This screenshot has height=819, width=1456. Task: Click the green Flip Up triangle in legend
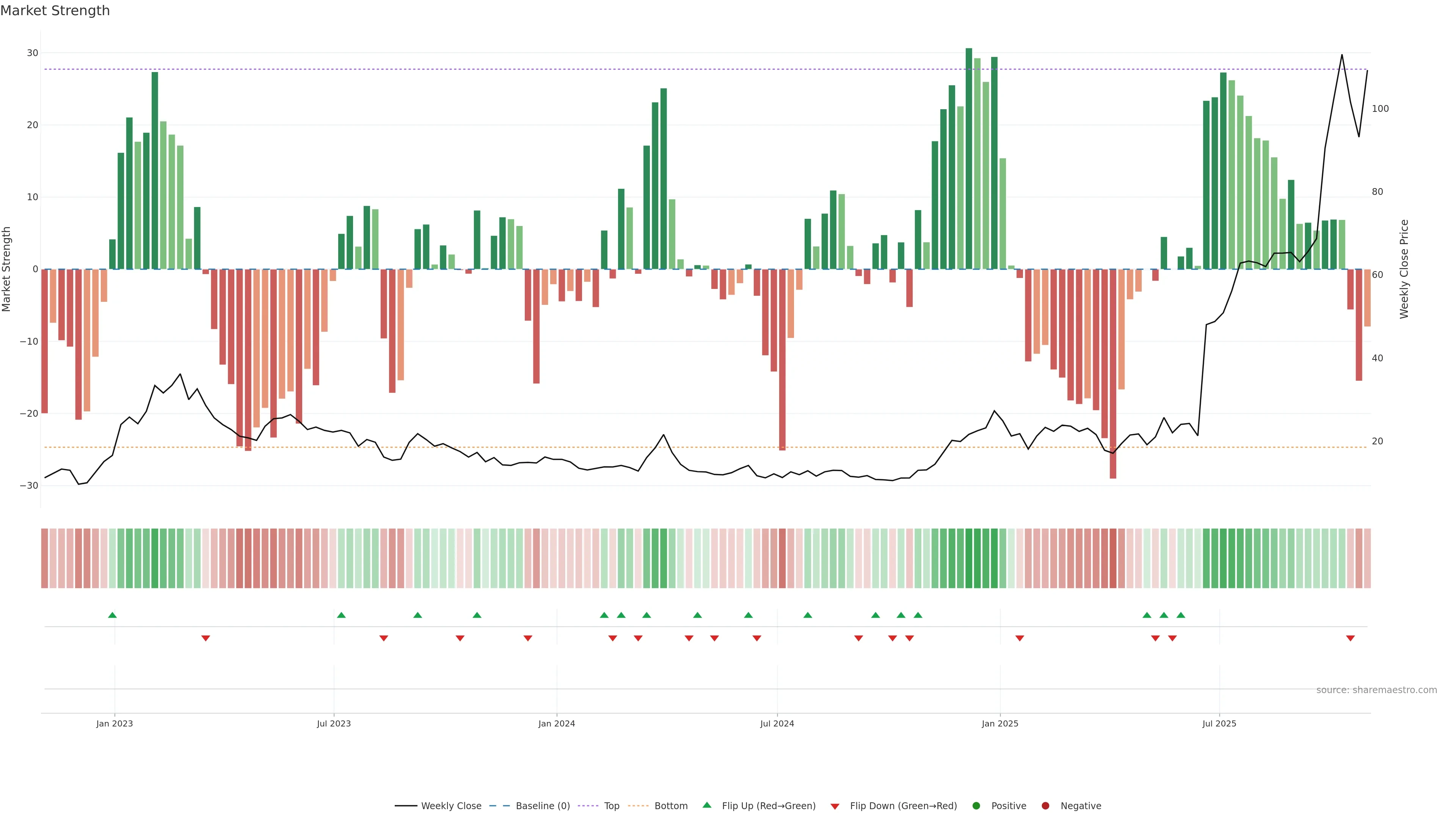pos(706,805)
